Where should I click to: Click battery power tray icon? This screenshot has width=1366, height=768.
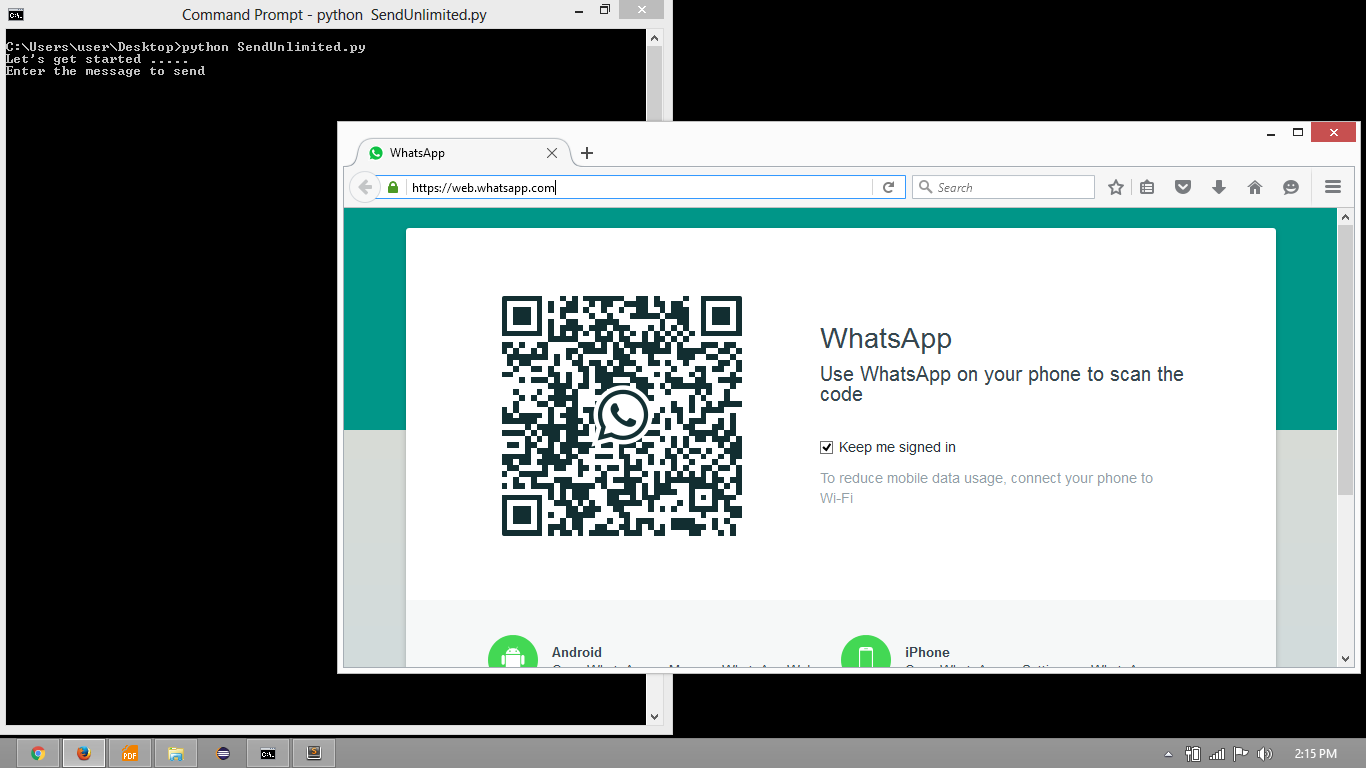click(1193, 754)
